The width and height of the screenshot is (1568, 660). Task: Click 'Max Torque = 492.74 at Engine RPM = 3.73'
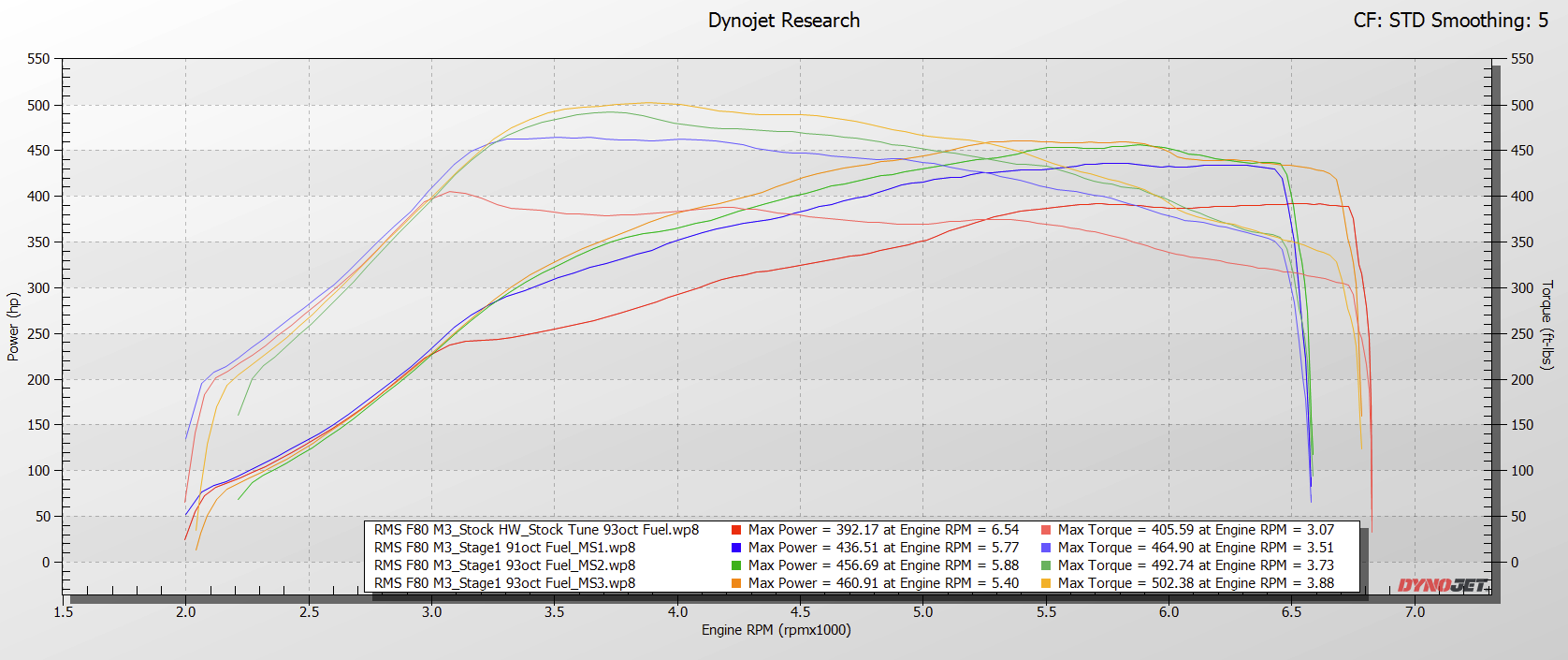[x=1196, y=565]
